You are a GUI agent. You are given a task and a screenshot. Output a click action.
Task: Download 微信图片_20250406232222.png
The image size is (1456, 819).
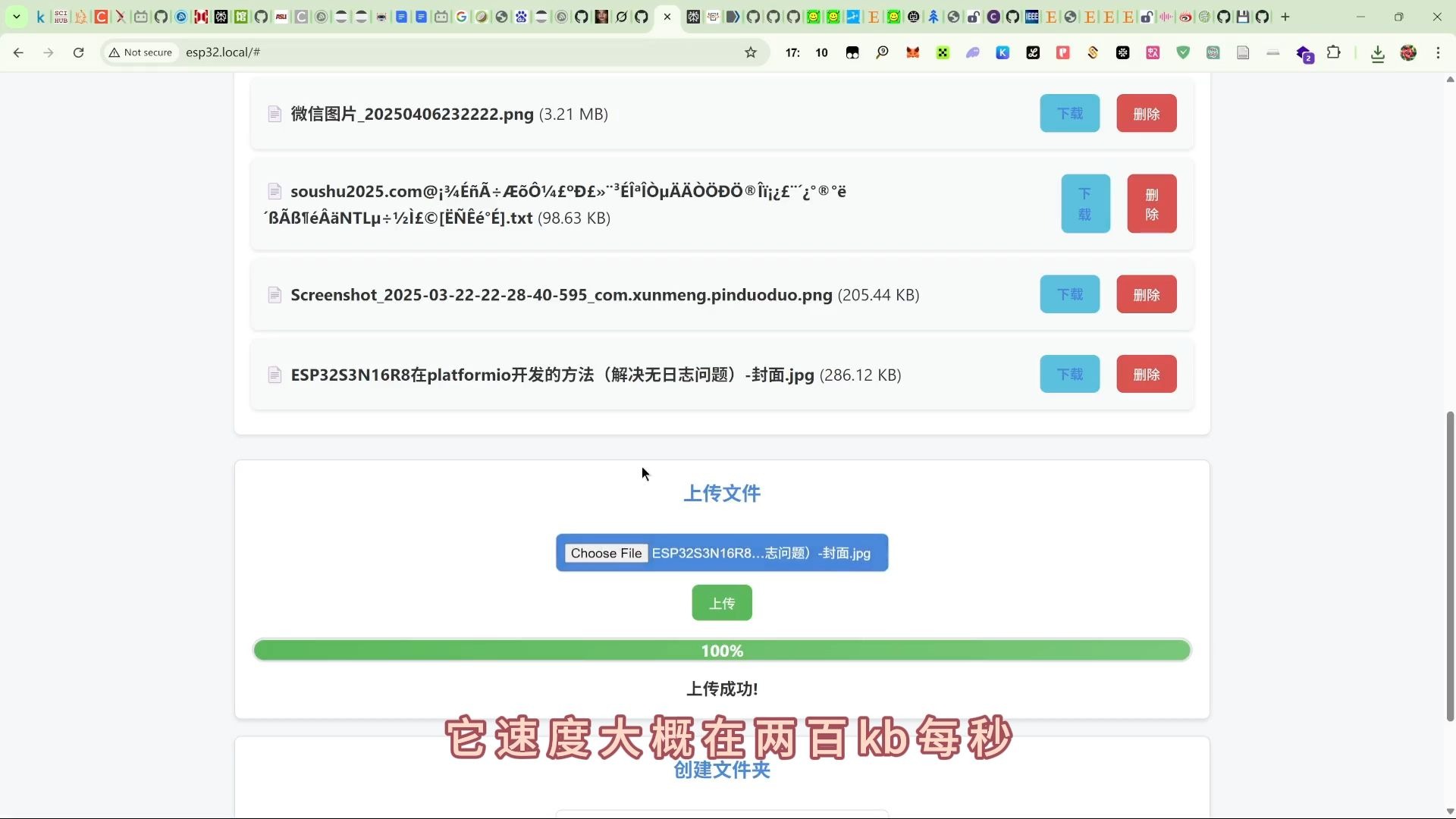click(x=1069, y=113)
